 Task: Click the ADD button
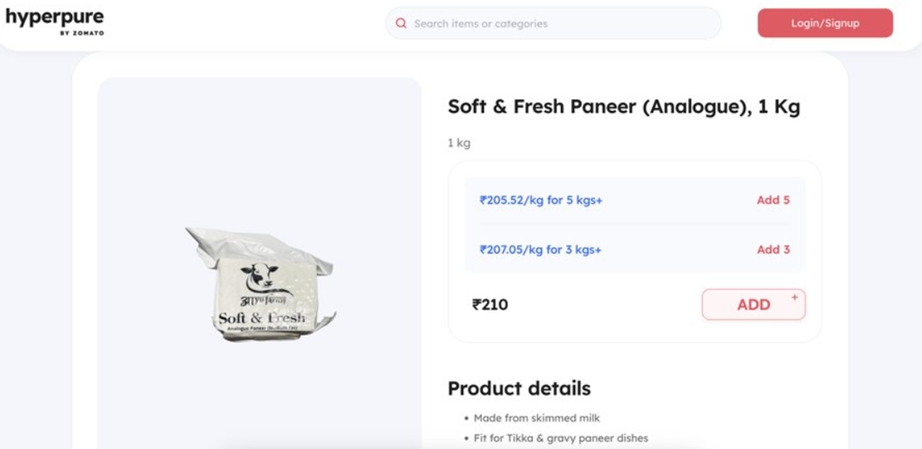[753, 305]
